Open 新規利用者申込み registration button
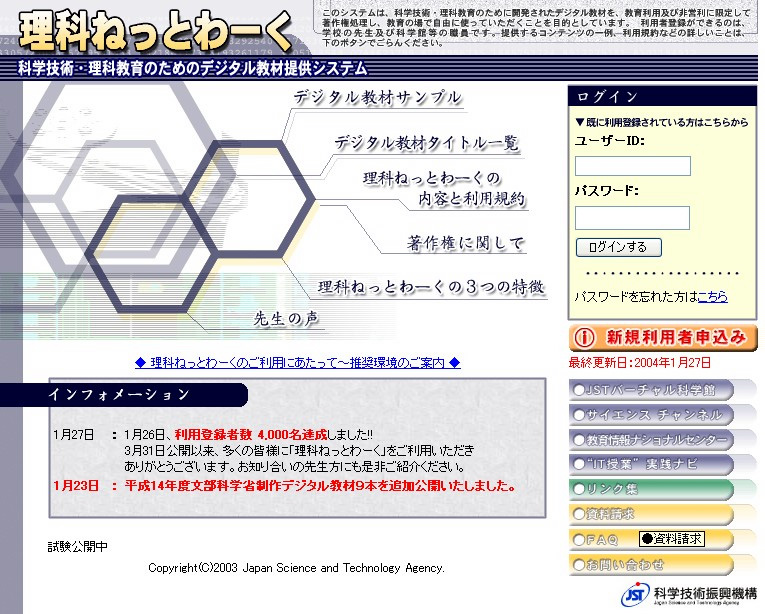This screenshot has width=765, height=614. pos(662,337)
